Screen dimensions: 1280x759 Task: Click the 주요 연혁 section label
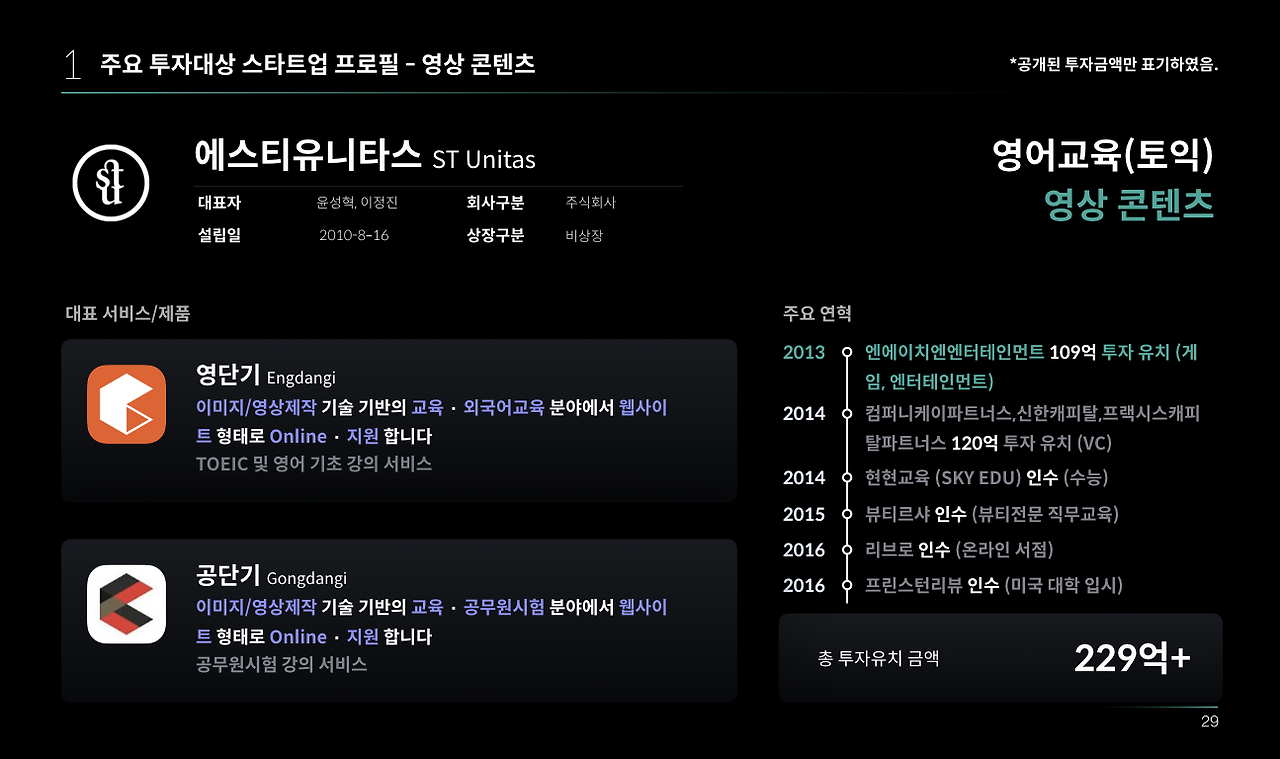(817, 313)
